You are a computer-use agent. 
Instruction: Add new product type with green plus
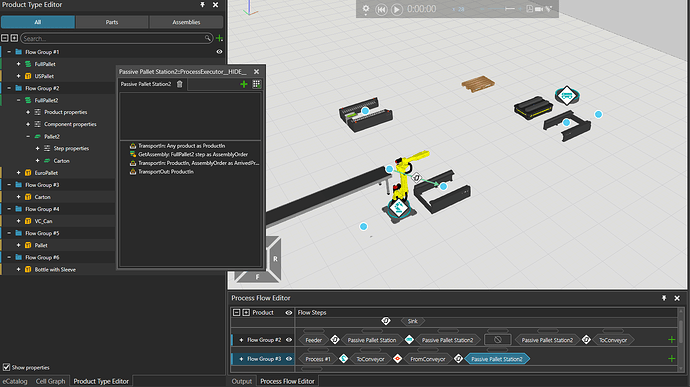click(x=219, y=39)
